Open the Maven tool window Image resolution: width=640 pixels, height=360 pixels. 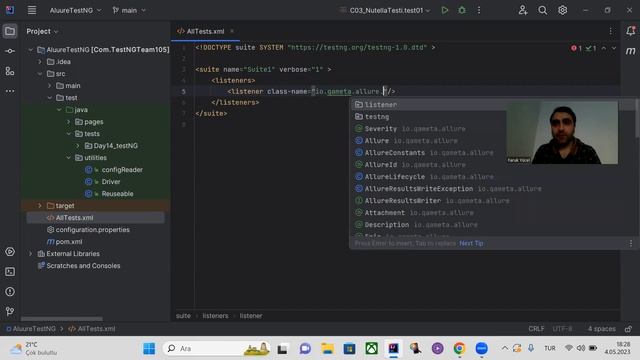[x=631, y=51]
